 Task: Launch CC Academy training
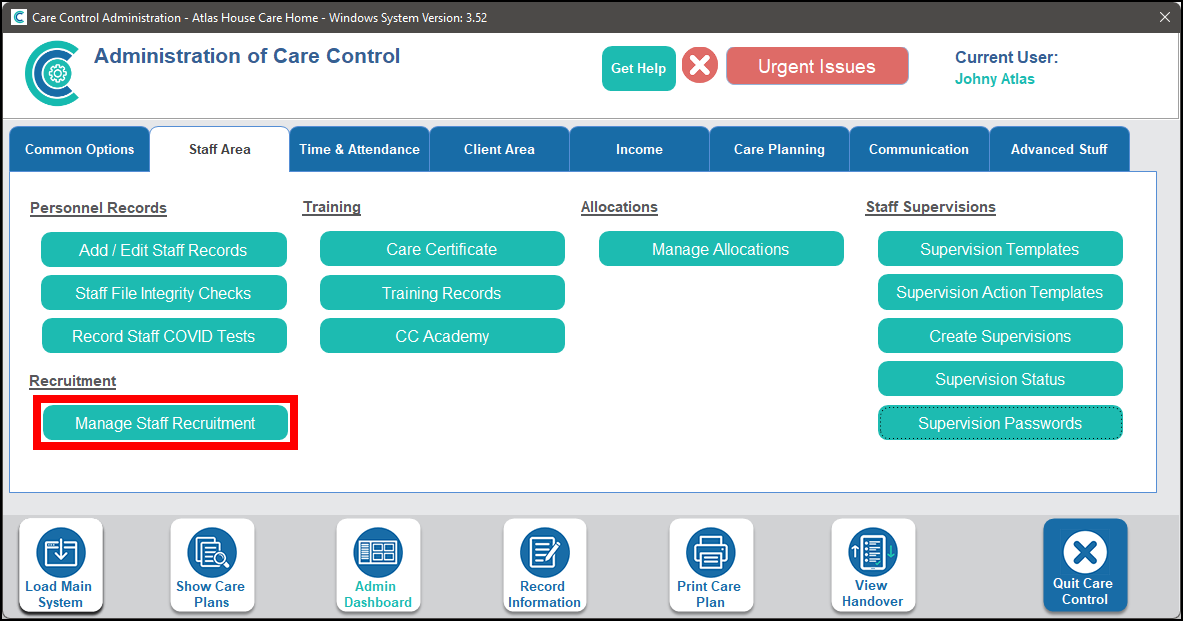(x=442, y=336)
